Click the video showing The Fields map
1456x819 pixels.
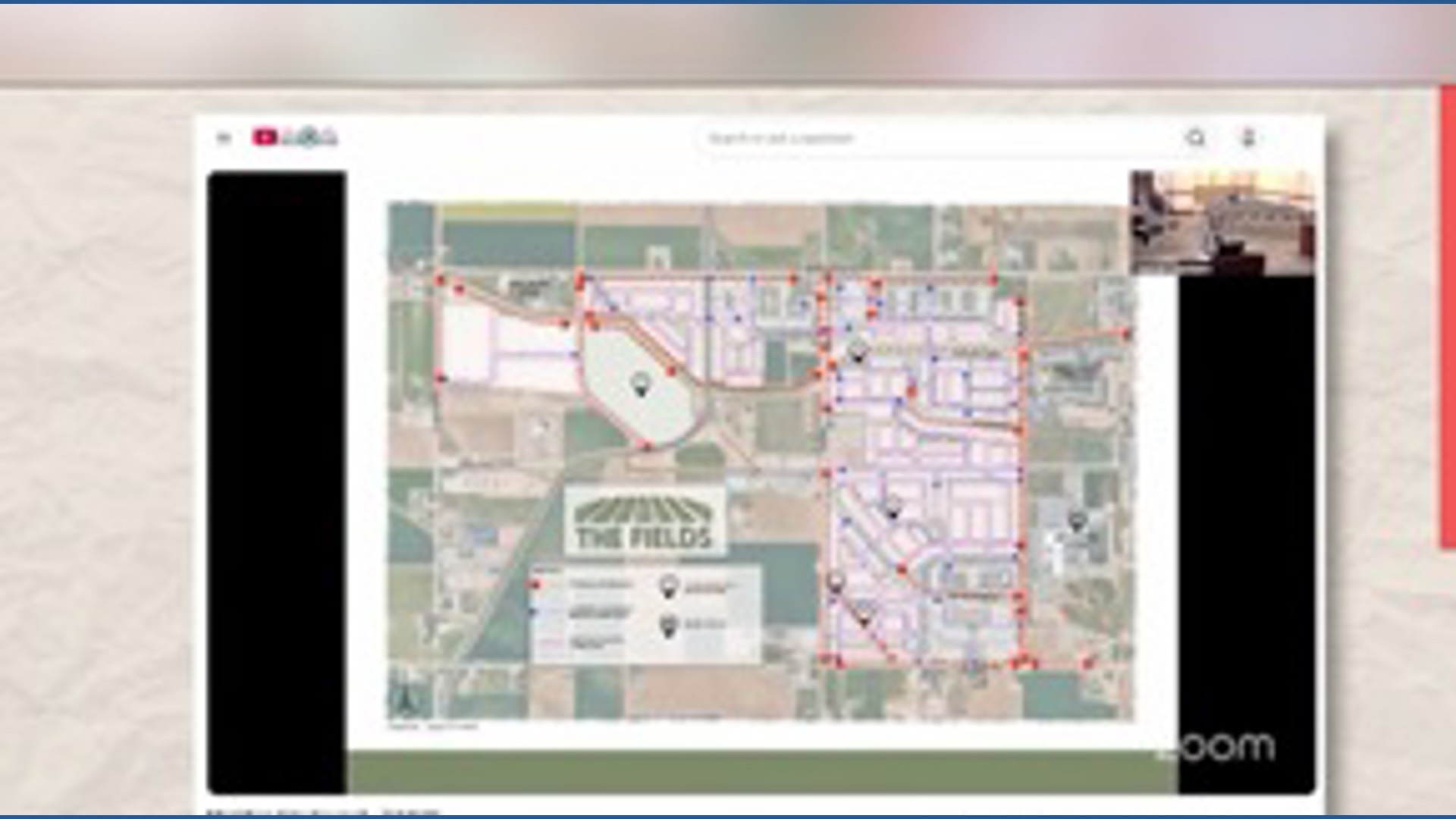(761, 482)
